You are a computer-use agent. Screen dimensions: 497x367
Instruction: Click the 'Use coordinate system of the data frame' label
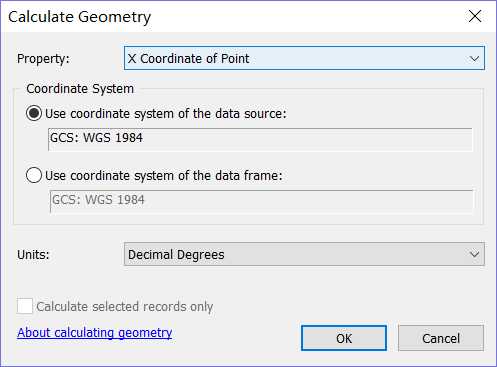coord(164,175)
